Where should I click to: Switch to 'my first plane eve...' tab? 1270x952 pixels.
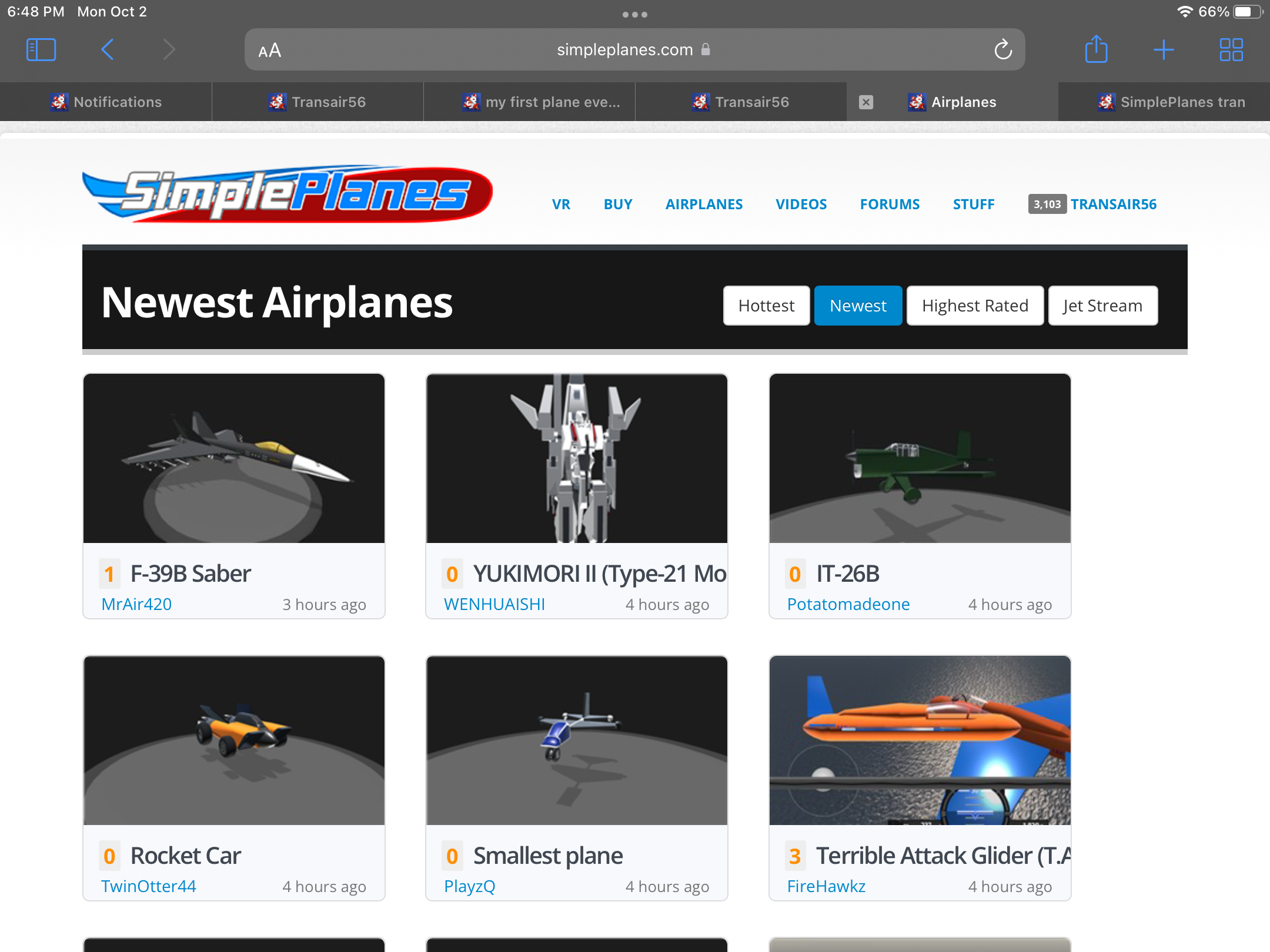coord(529,102)
